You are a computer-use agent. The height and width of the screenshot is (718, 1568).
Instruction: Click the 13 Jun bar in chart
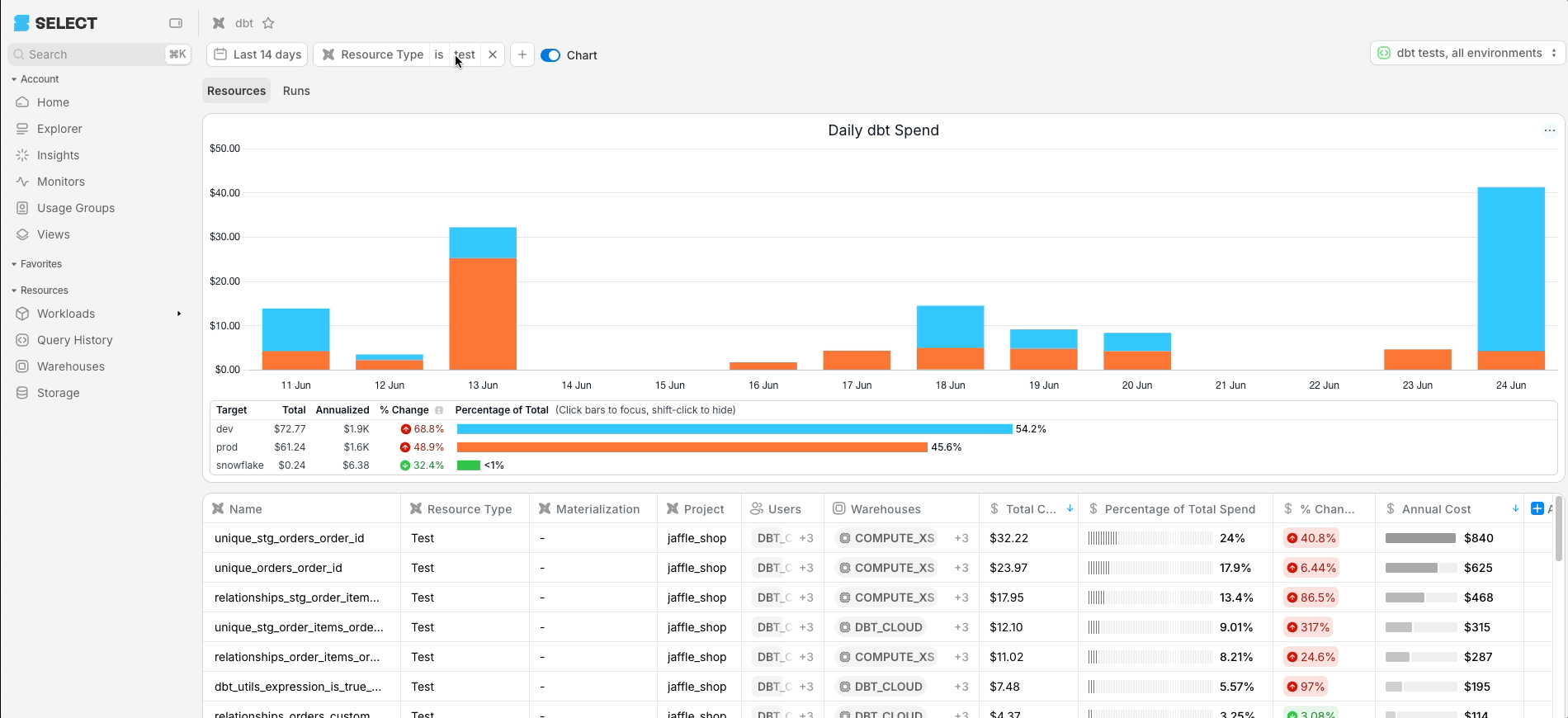click(483, 298)
